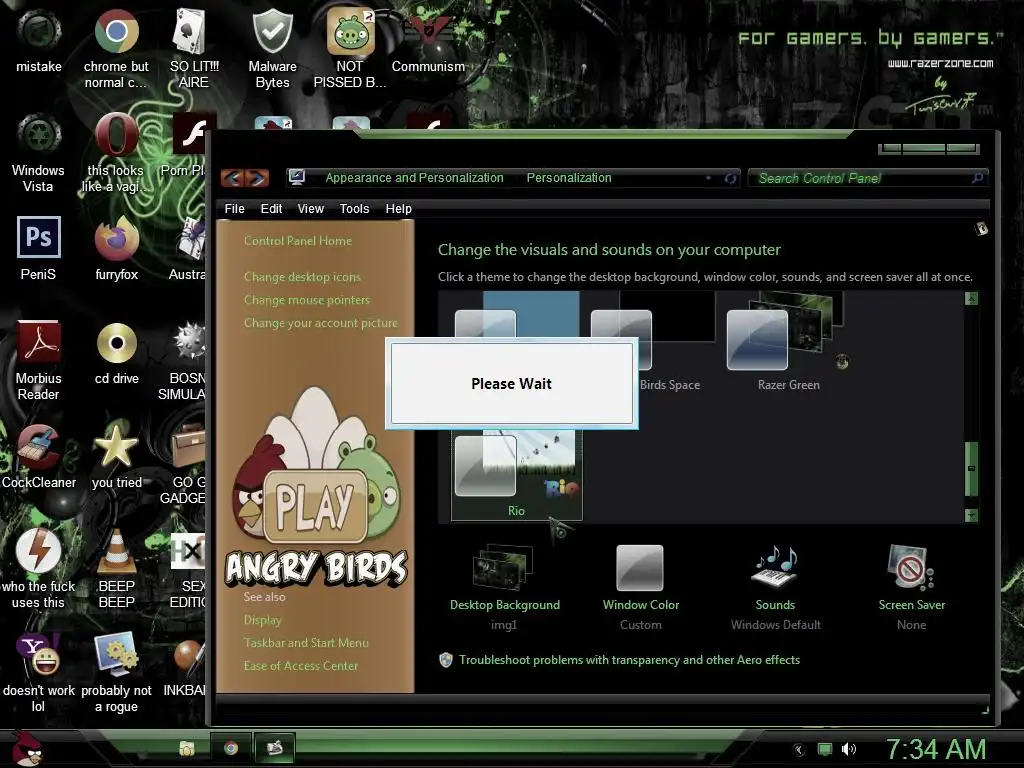Open the folder icon on the taskbar

pyautogui.click(x=187, y=748)
